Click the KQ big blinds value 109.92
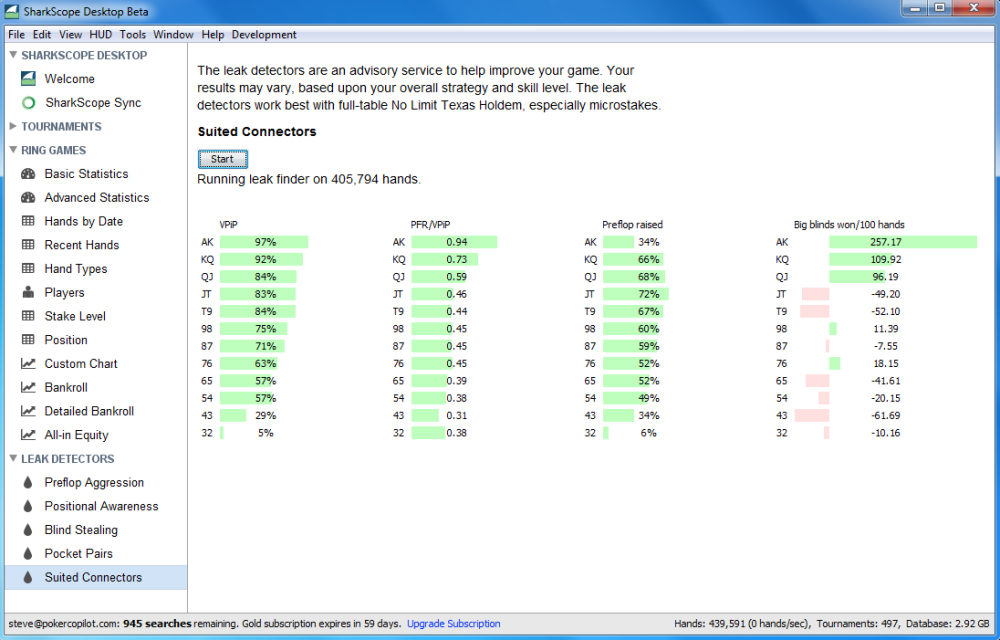The width and height of the screenshot is (1000, 640). pos(886,259)
